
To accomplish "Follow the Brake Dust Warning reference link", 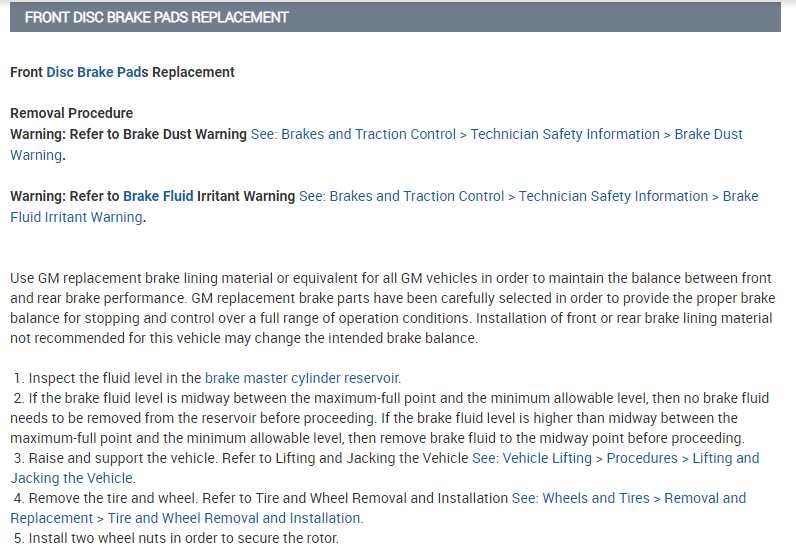I will click(x=496, y=134).
